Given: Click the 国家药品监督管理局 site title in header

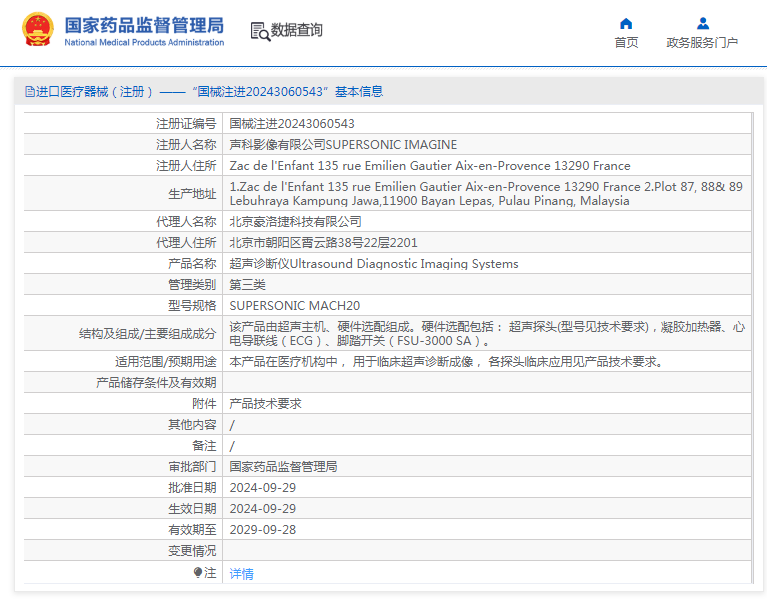Looking at the screenshot, I should coord(144,25).
